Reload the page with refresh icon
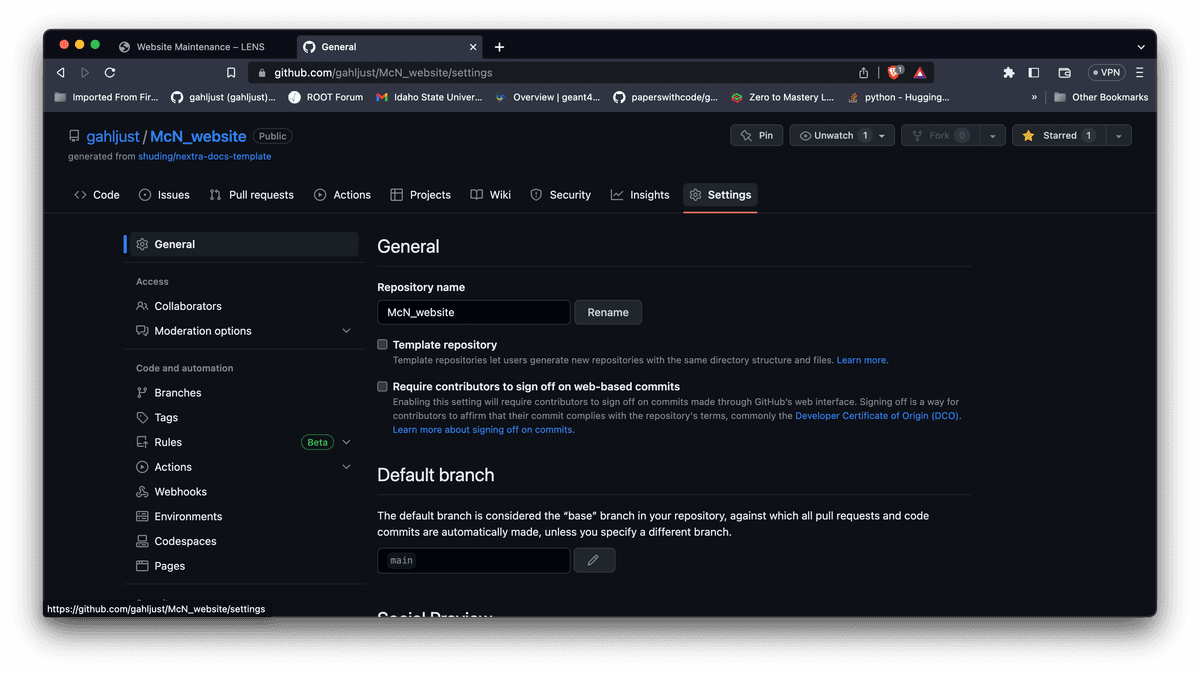 pyautogui.click(x=110, y=73)
